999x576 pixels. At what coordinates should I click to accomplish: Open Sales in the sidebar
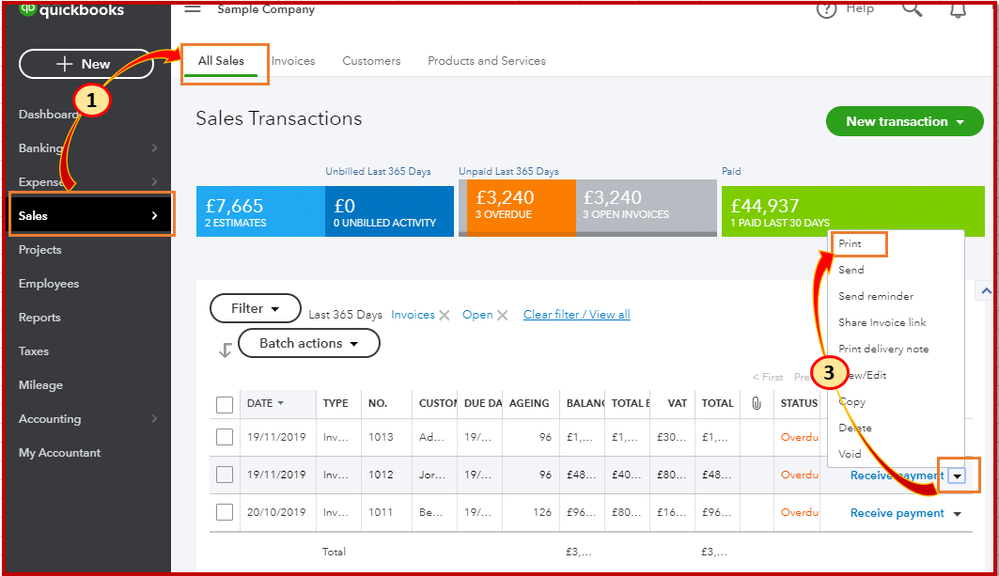point(90,215)
